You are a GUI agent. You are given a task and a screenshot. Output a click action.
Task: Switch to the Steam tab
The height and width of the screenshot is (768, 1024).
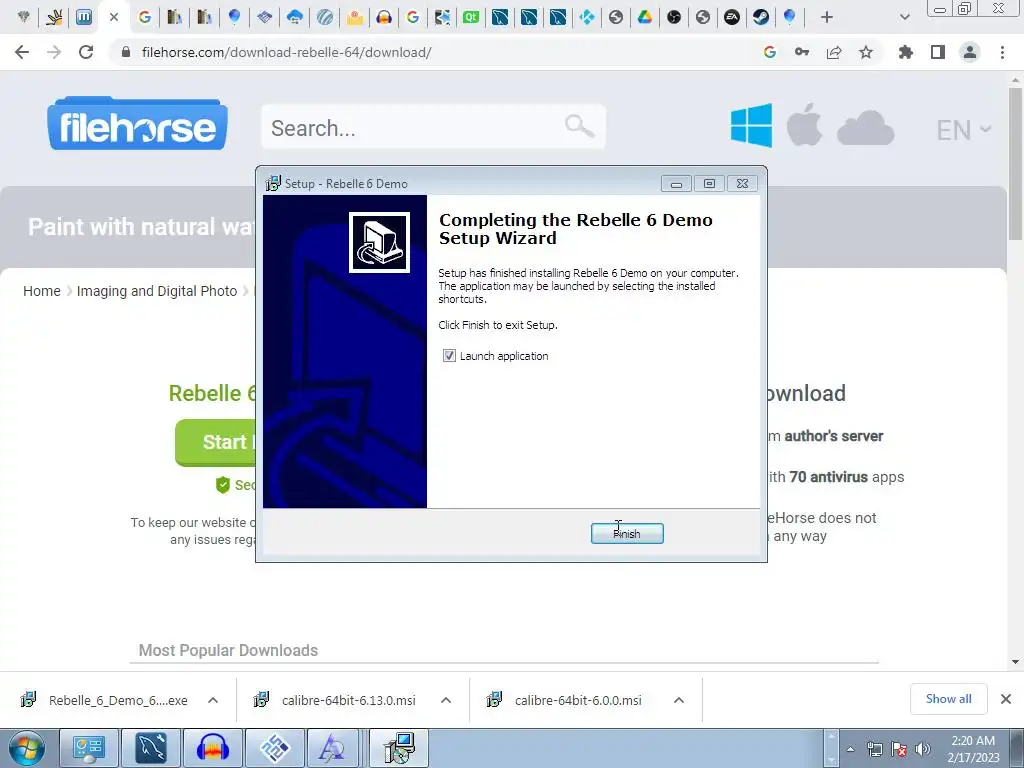point(761,18)
